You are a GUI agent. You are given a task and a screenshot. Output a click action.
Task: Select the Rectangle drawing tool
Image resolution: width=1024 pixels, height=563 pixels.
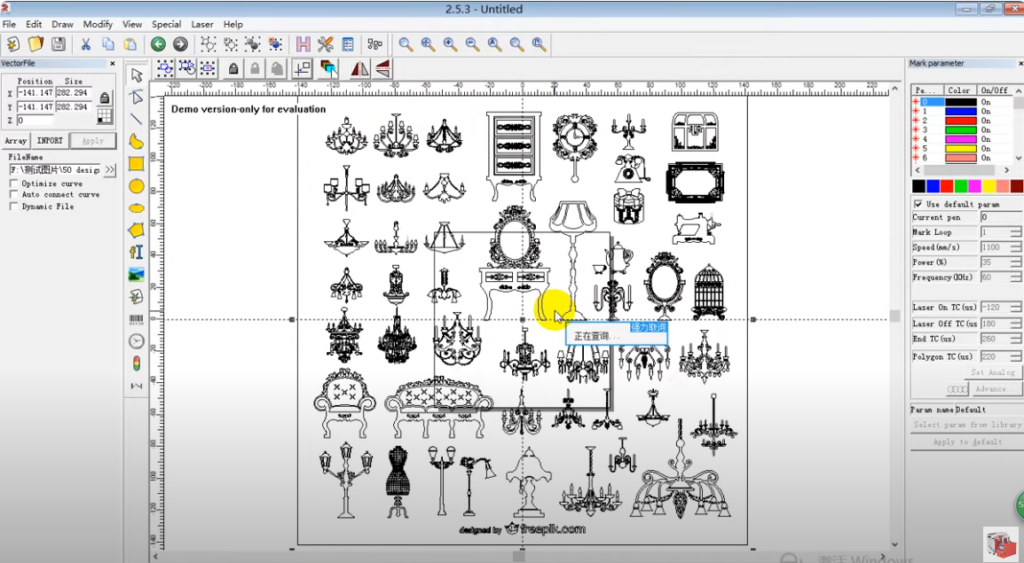coord(136,164)
